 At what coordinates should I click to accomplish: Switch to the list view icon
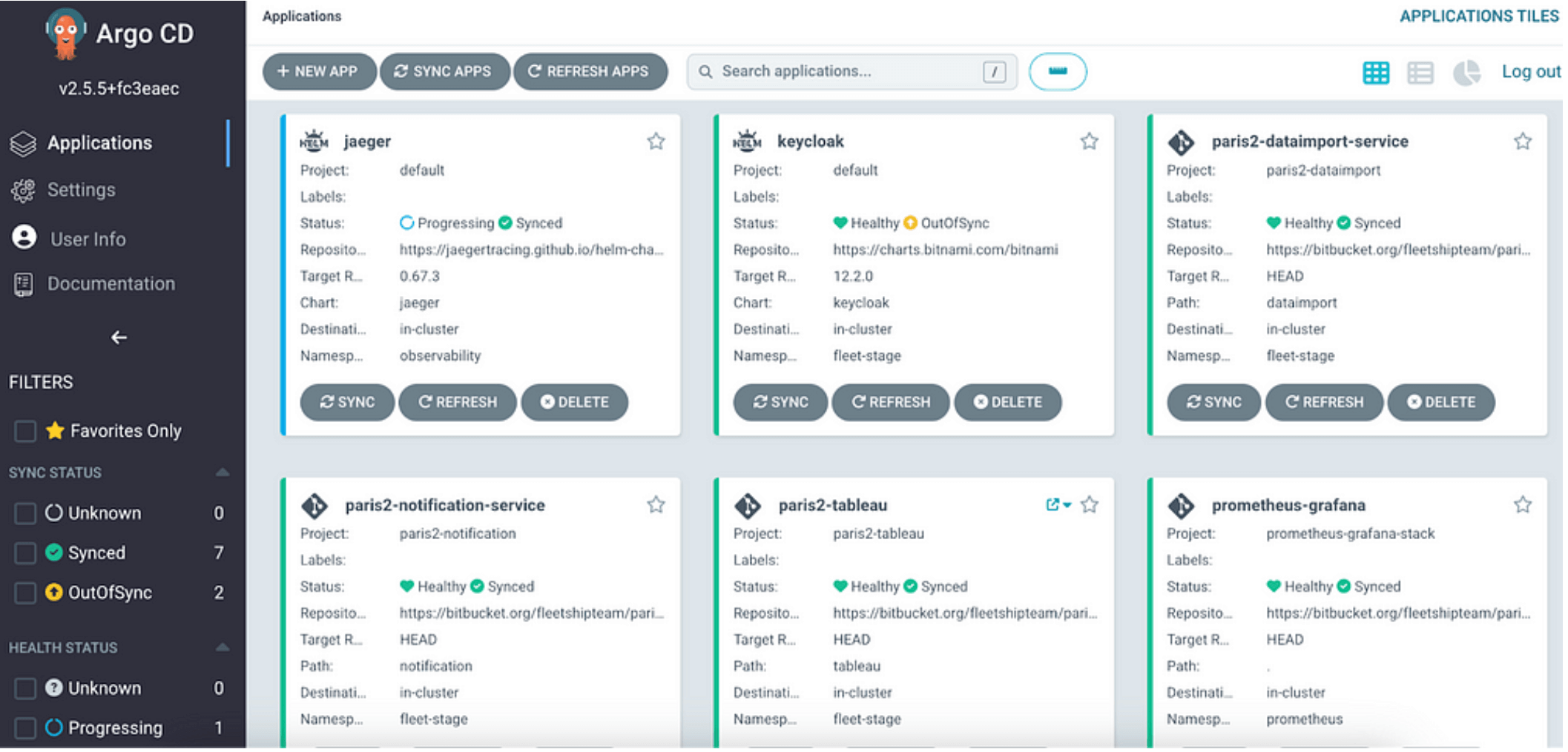(x=1420, y=73)
